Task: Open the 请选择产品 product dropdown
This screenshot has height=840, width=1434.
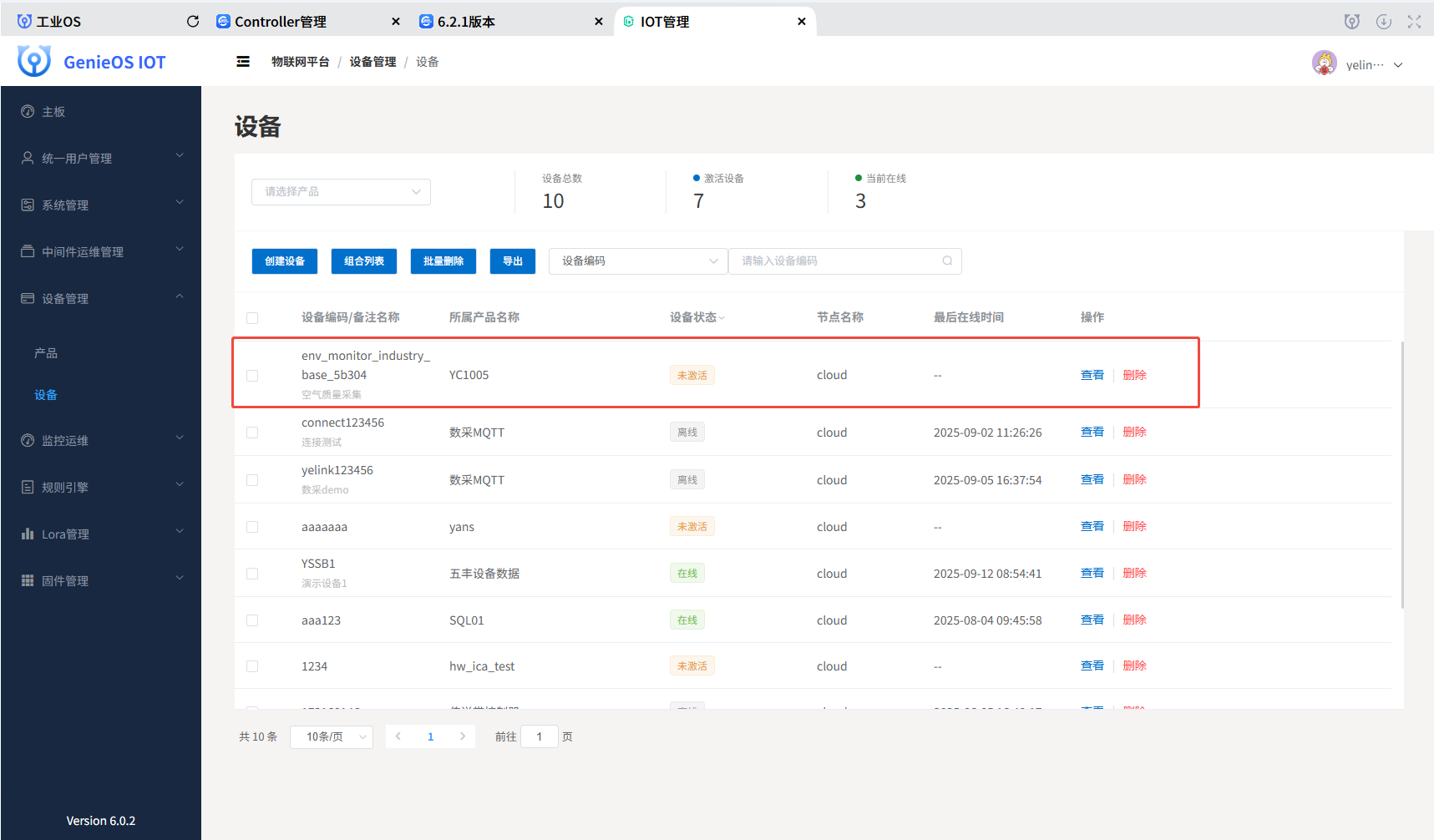Action: tap(341, 192)
